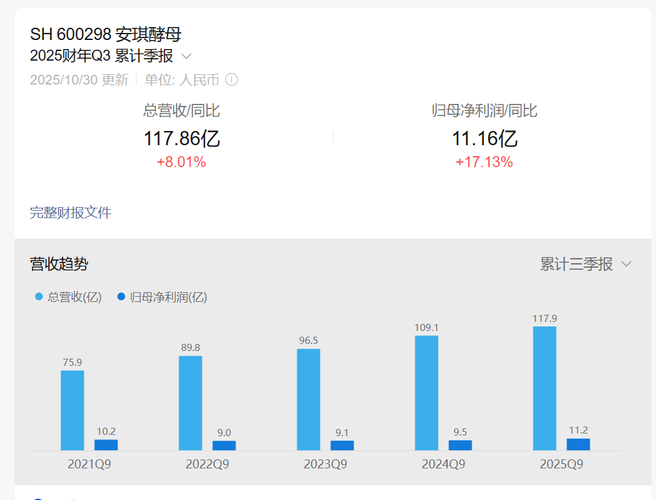
Task: Click the 2022Q9 axis label
Action: [208, 464]
